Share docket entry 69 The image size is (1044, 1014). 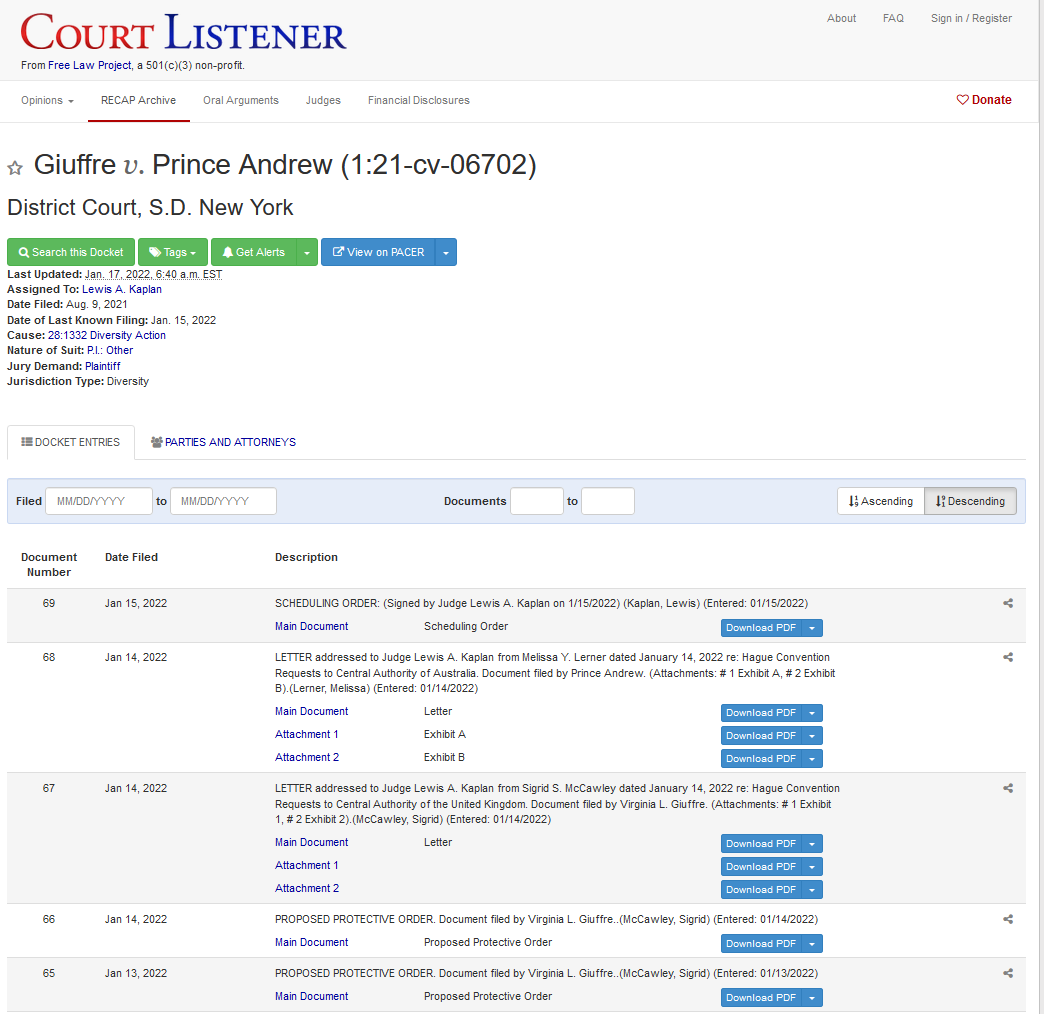coord(1008,603)
